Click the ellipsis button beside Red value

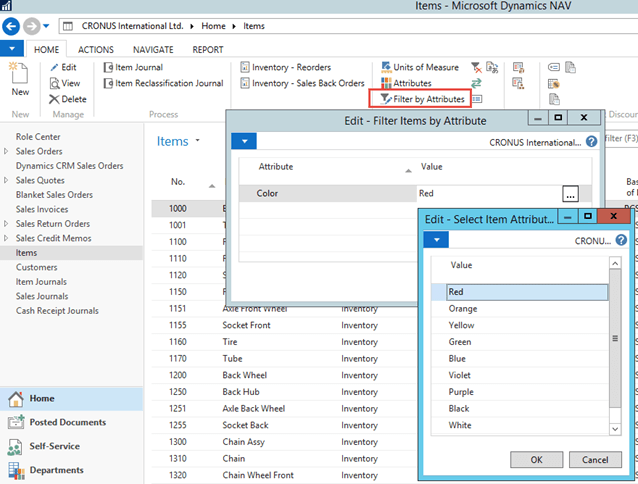tap(570, 194)
